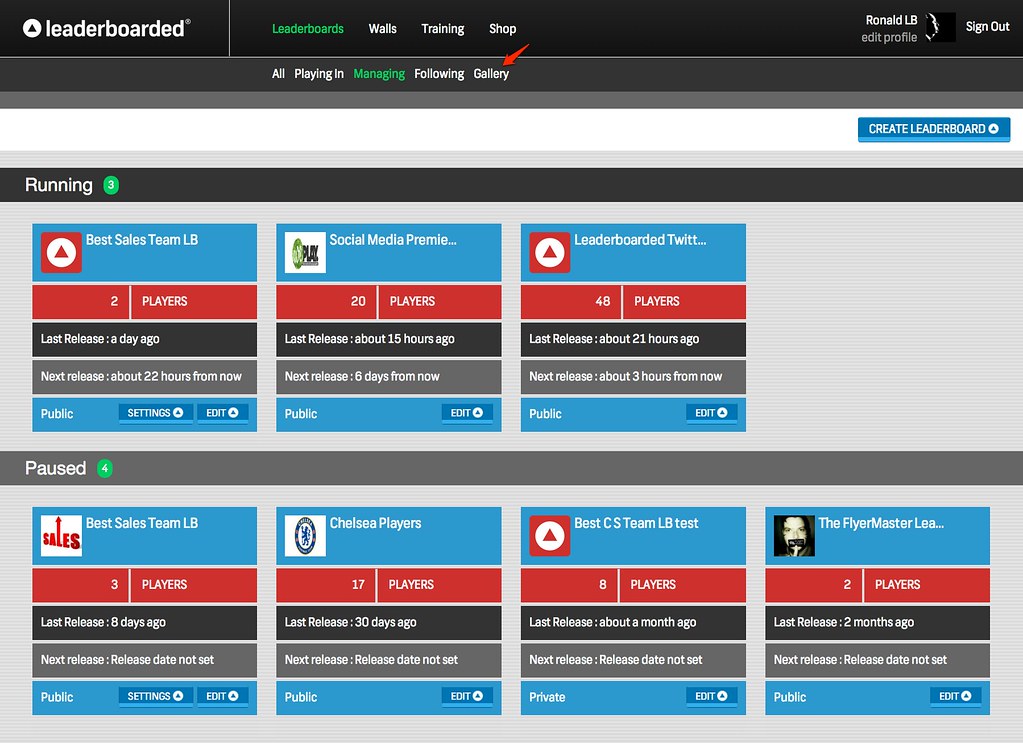Switch to the Playing In tab

319,74
